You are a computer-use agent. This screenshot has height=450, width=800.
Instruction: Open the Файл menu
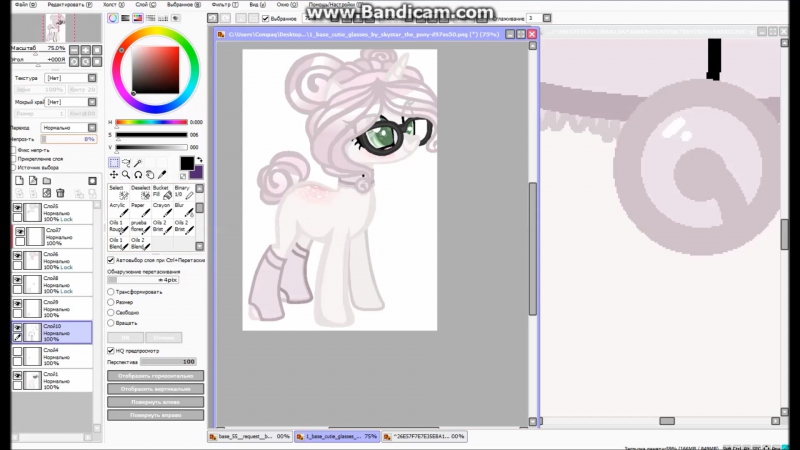pos(25,5)
